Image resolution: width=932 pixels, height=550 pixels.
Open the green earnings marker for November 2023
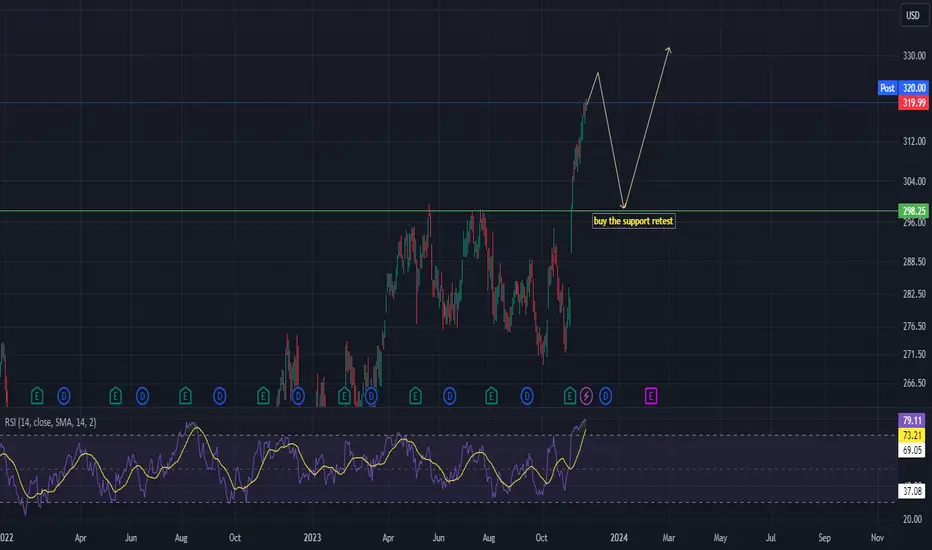pos(570,395)
